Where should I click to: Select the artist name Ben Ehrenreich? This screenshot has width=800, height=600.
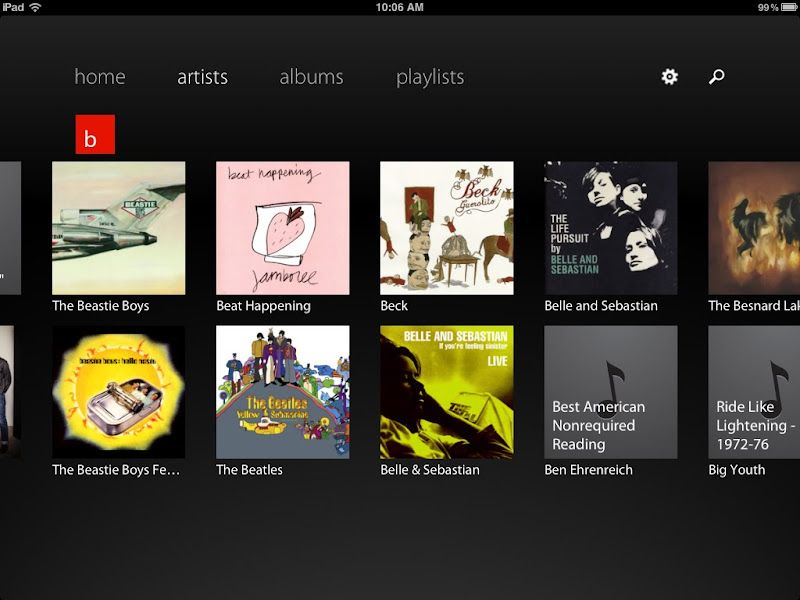coord(588,470)
